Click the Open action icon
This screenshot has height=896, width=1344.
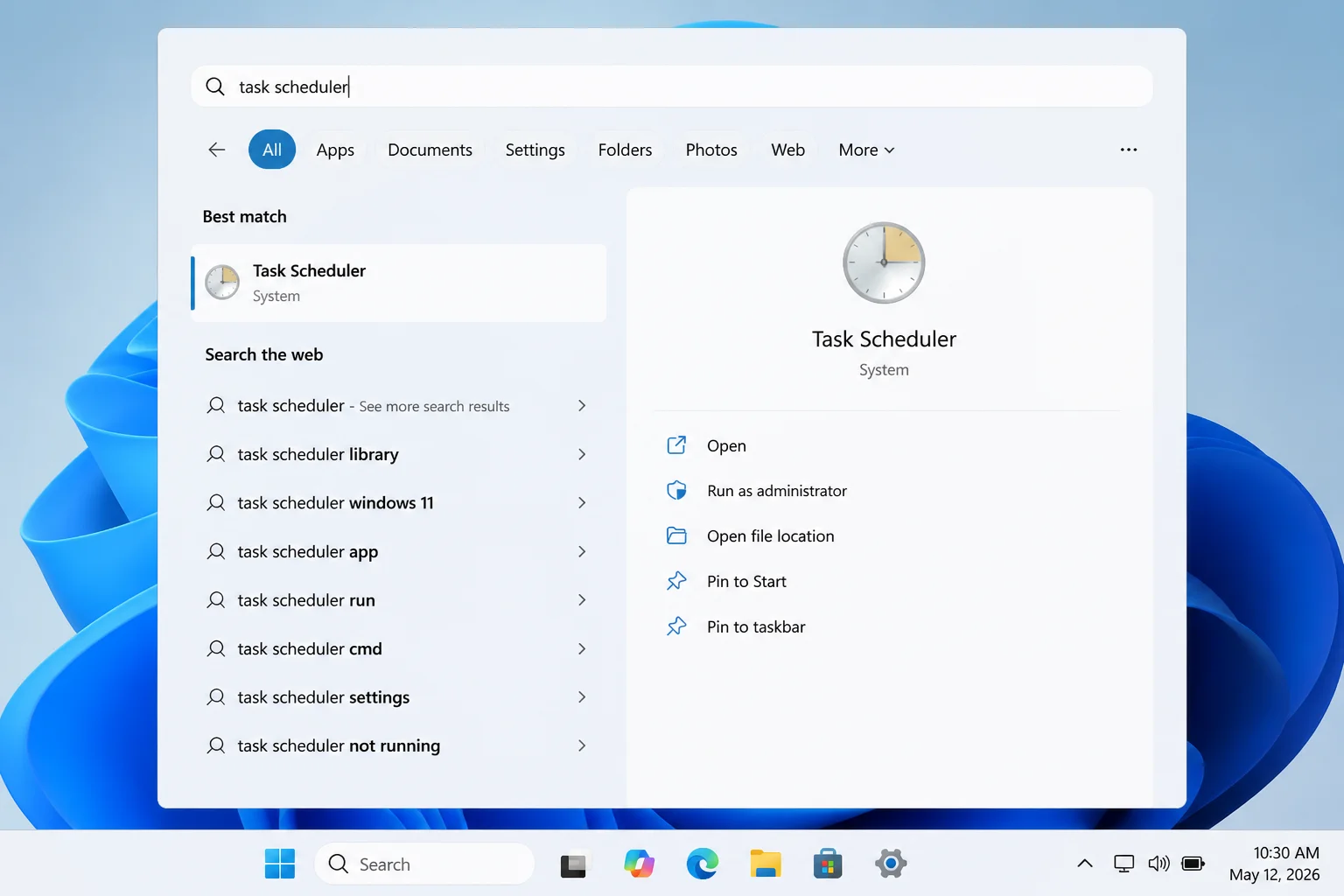pyautogui.click(x=676, y=445)
